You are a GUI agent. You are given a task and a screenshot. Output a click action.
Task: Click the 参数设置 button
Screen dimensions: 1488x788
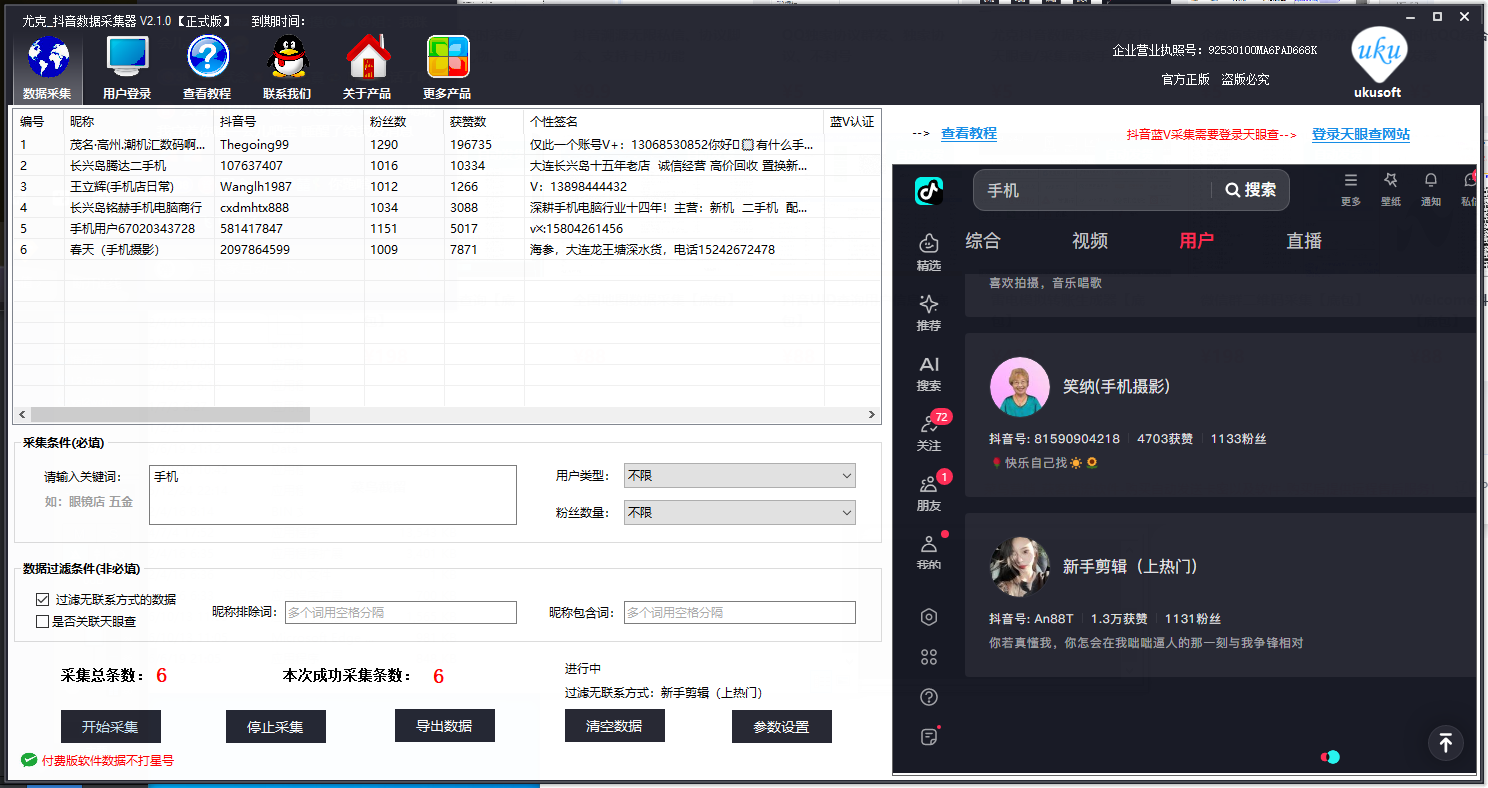[x=782, y=727]
